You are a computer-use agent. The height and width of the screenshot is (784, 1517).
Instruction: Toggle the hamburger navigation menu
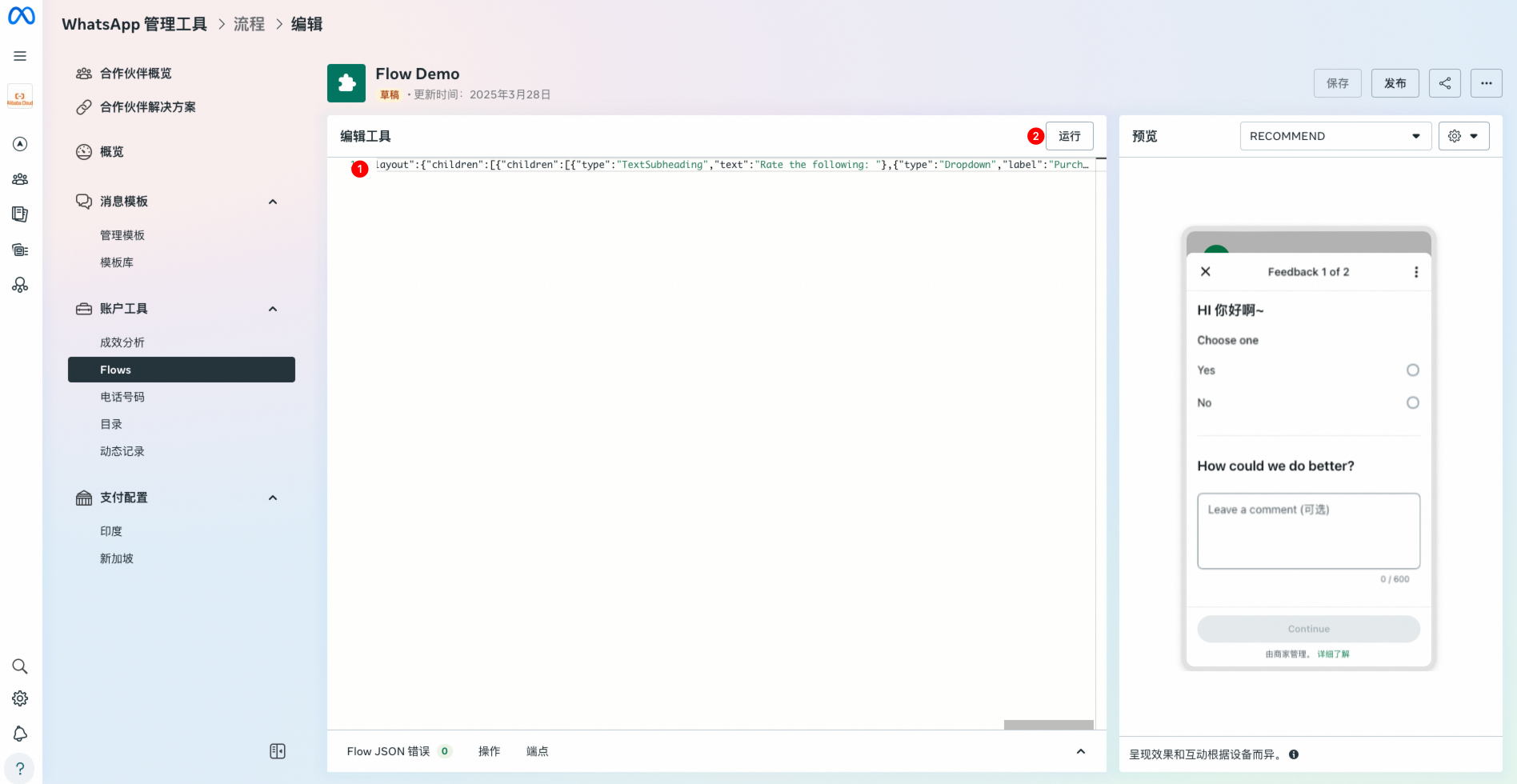20,56
